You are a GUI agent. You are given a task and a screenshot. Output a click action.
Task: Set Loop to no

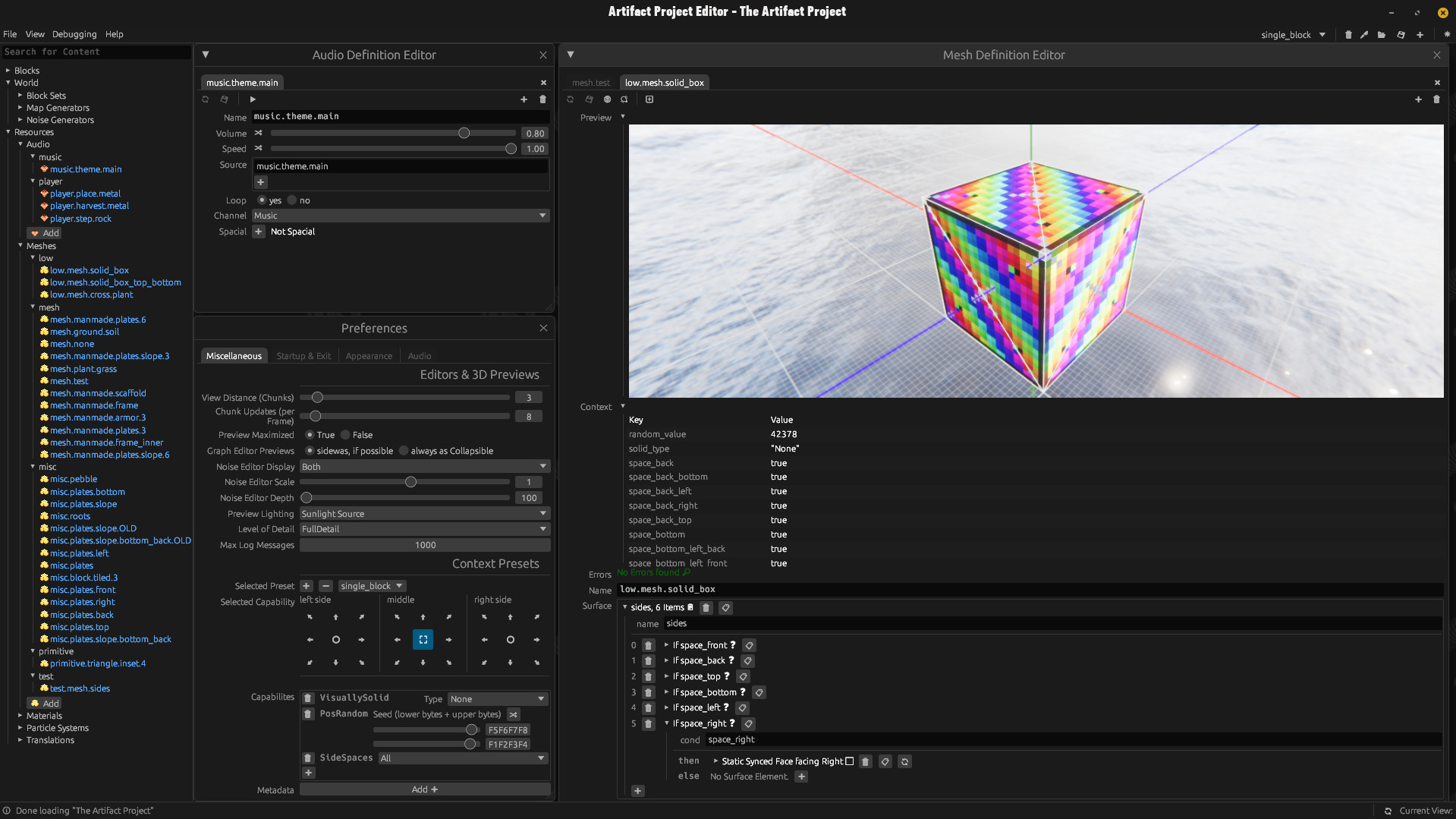coord(292,200)
